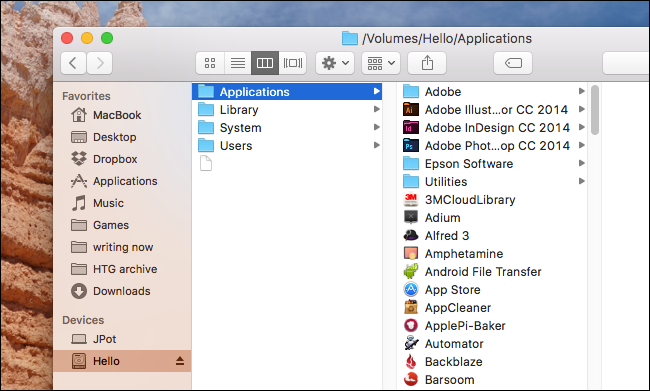Image resolution: width=650 pixels, height=391 pixels.
Task: Click the 3MCloudLibrary app icon
Action: (x=411, y=199)
